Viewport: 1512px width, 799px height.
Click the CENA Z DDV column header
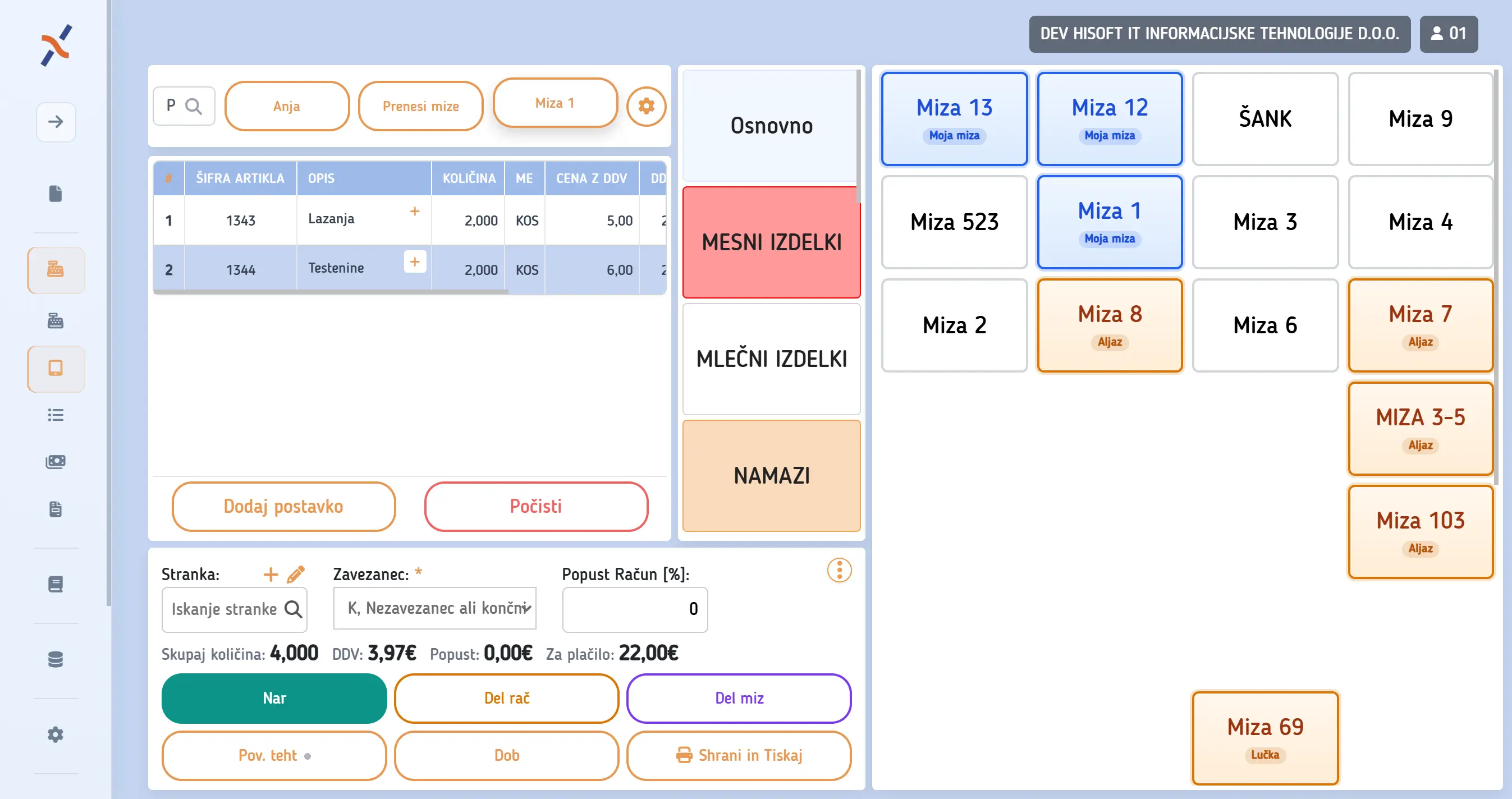click(x=591, y=178)
